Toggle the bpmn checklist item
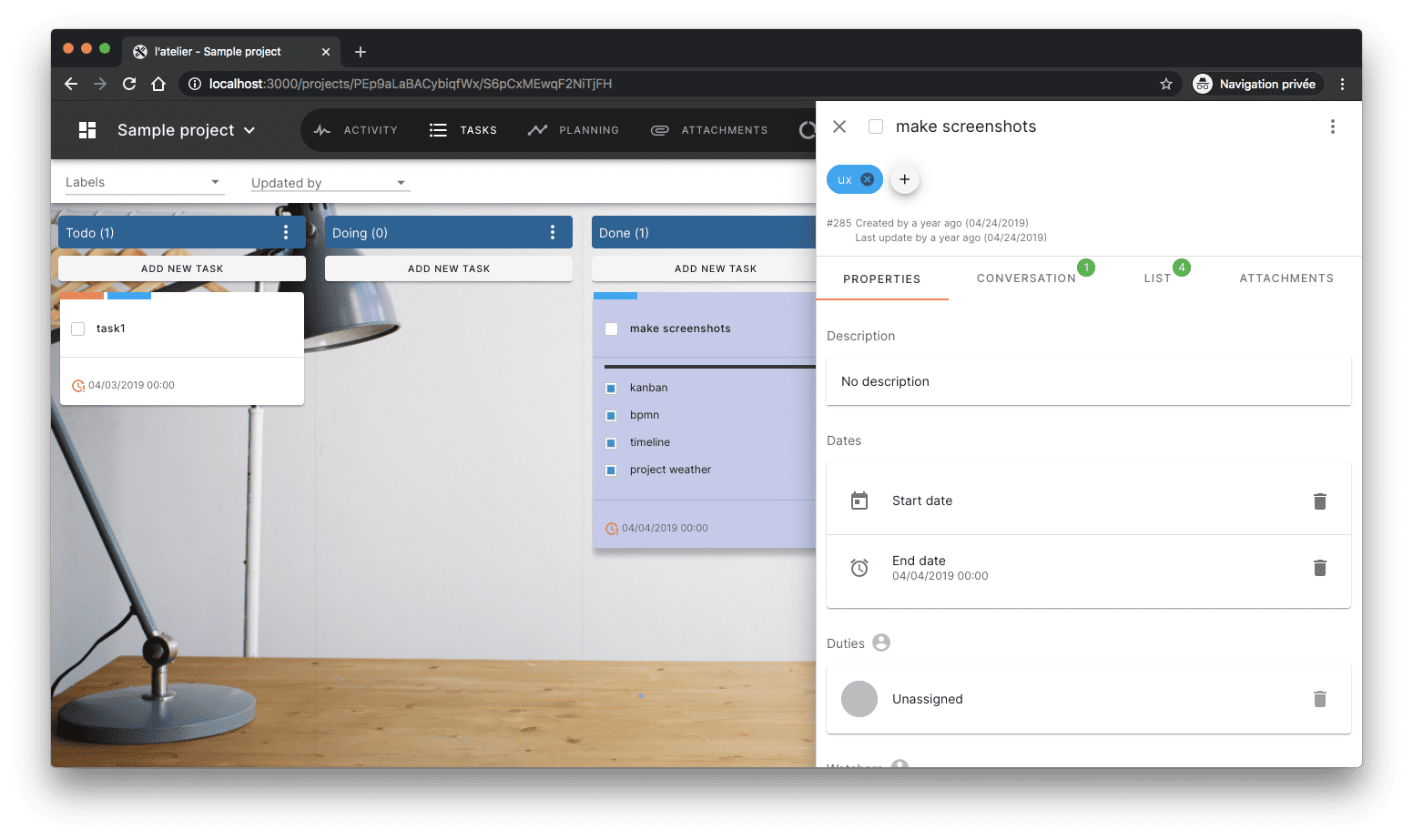This screenshot has height=840, width=1413. coord(611,416)
